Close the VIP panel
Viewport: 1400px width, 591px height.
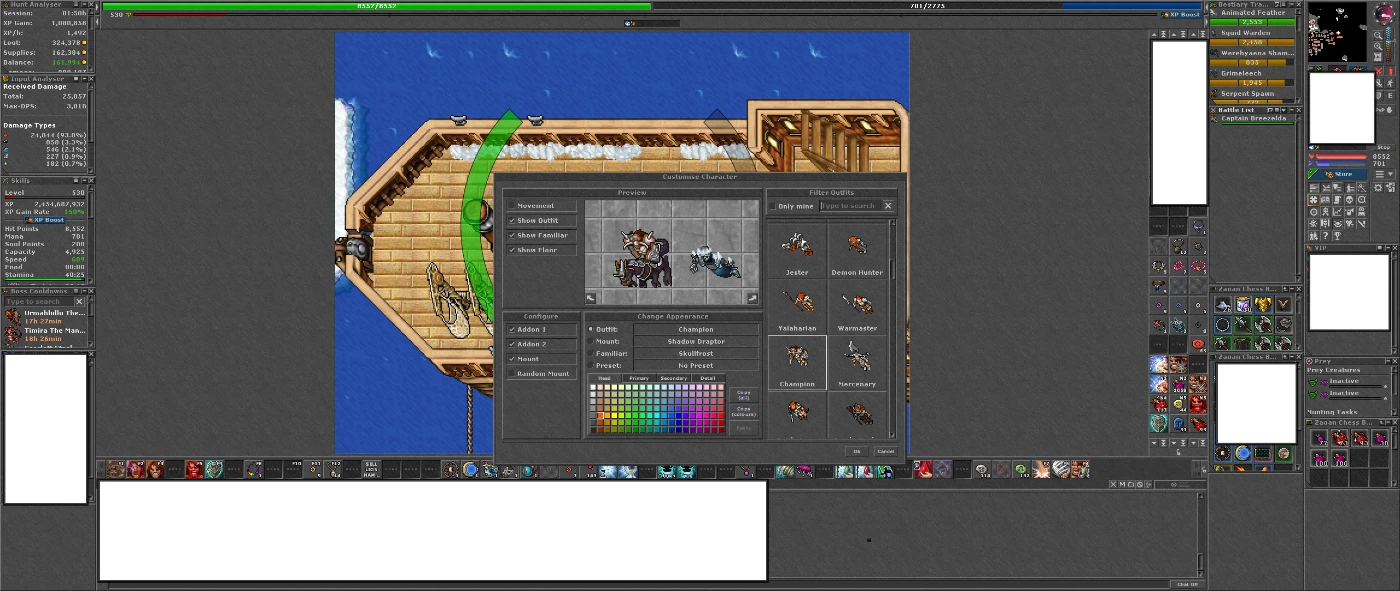click(x=1395, y=248)
